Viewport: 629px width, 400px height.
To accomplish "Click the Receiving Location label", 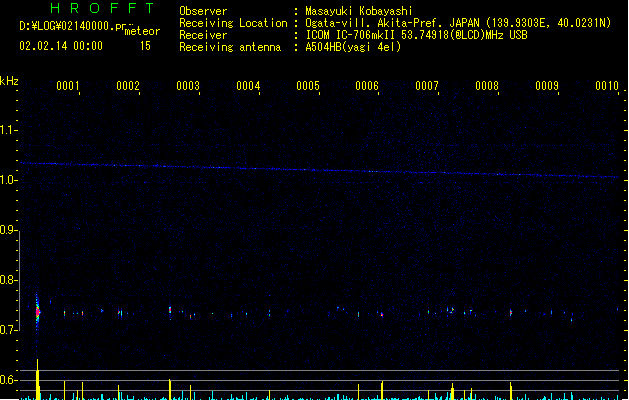I will pyautogui.click(x=233, y=23).
